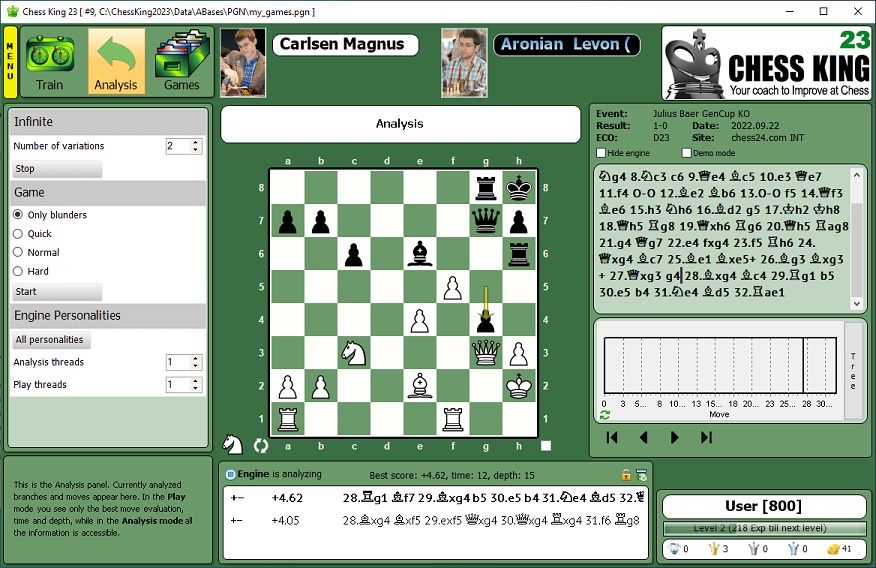
Task: Select the black pawn on g4
Action: (x=486, y=319)
